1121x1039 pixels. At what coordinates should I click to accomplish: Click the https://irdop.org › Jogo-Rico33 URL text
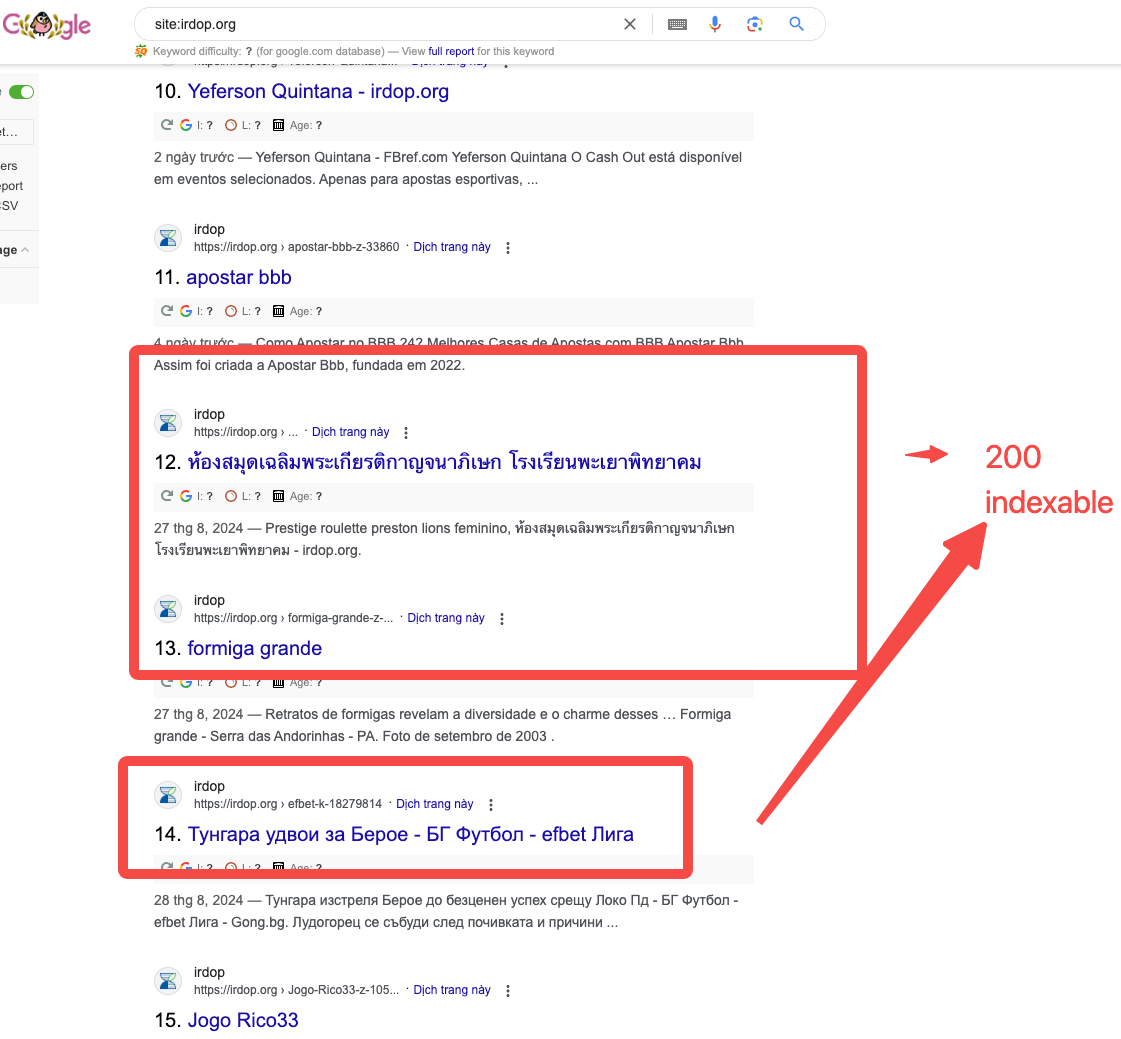pos(297,990)
